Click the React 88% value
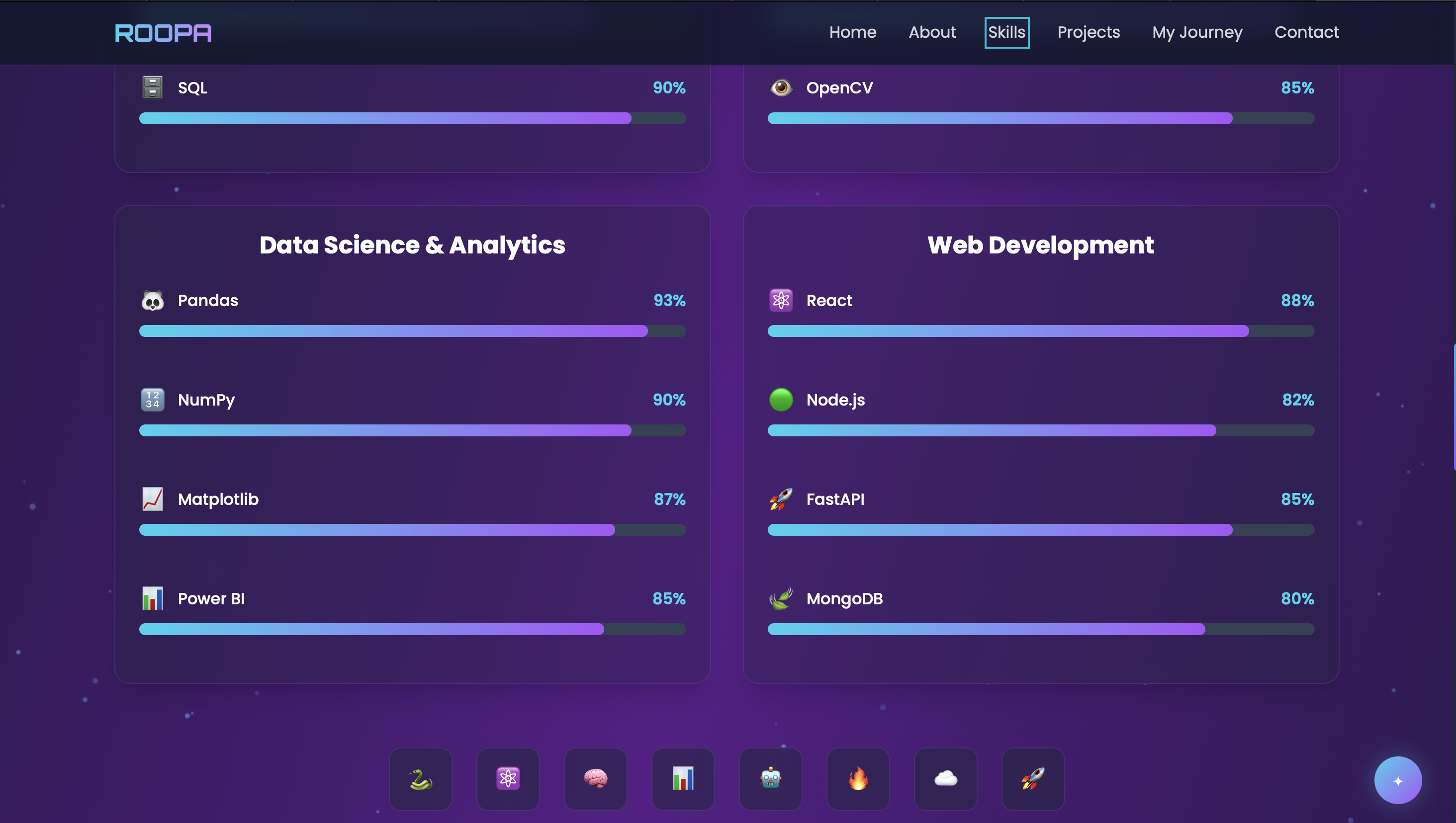 coord(1298,300)
